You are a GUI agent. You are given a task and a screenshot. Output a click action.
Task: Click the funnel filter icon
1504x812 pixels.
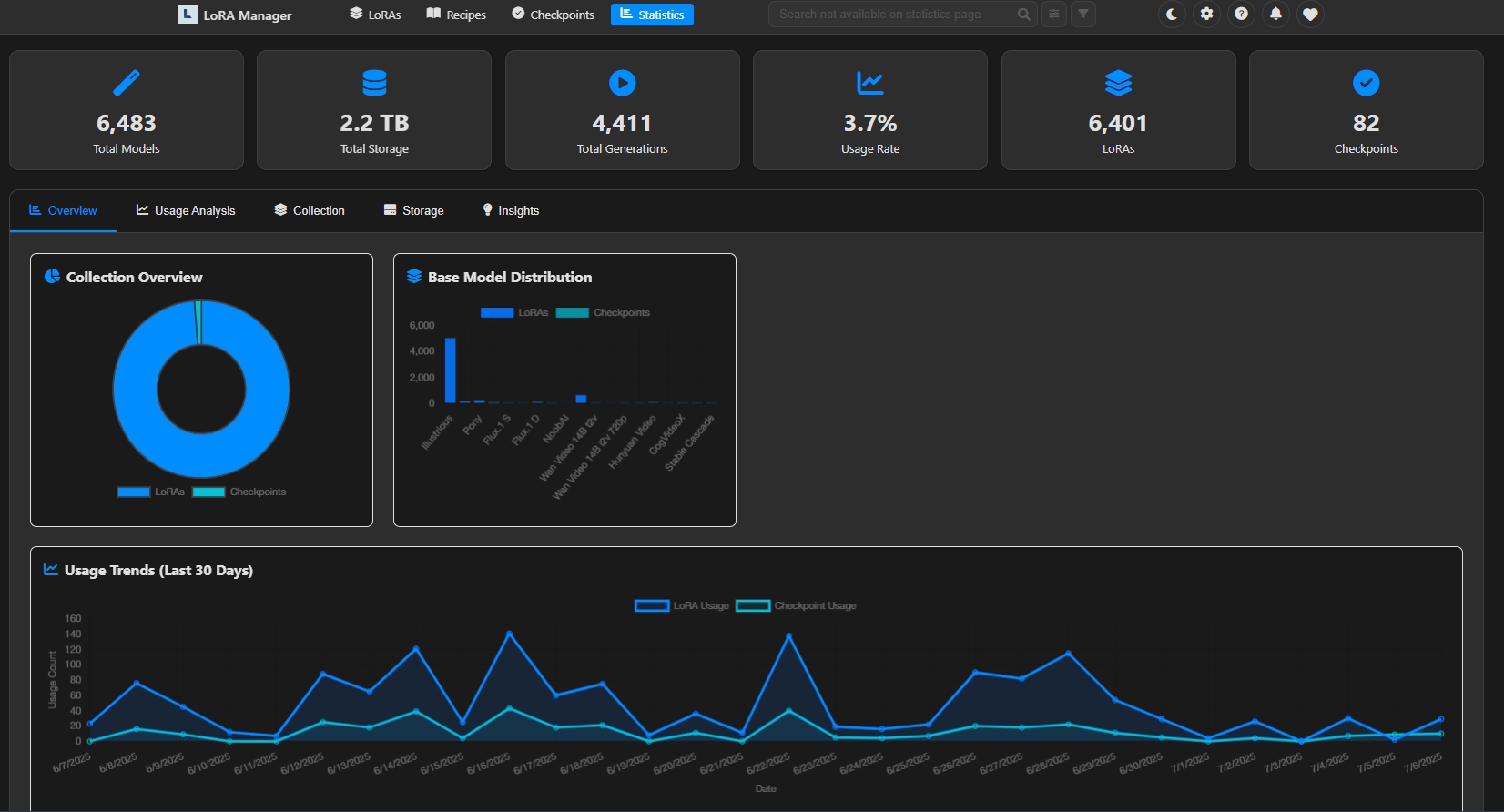tap(1083, 15)
